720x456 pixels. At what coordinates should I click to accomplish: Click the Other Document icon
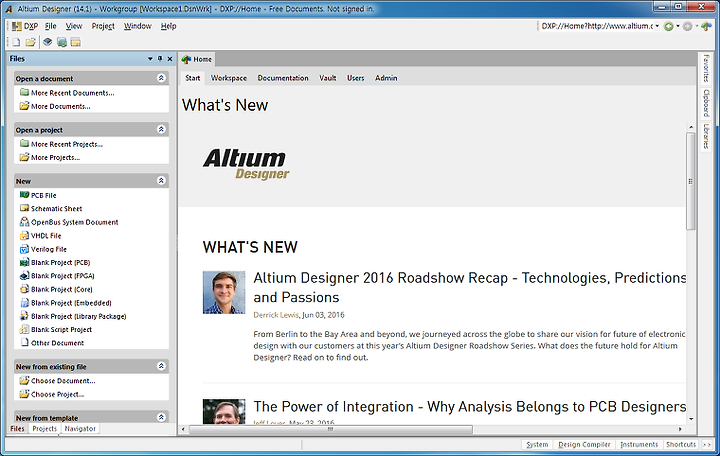click(x=24, y=343)
